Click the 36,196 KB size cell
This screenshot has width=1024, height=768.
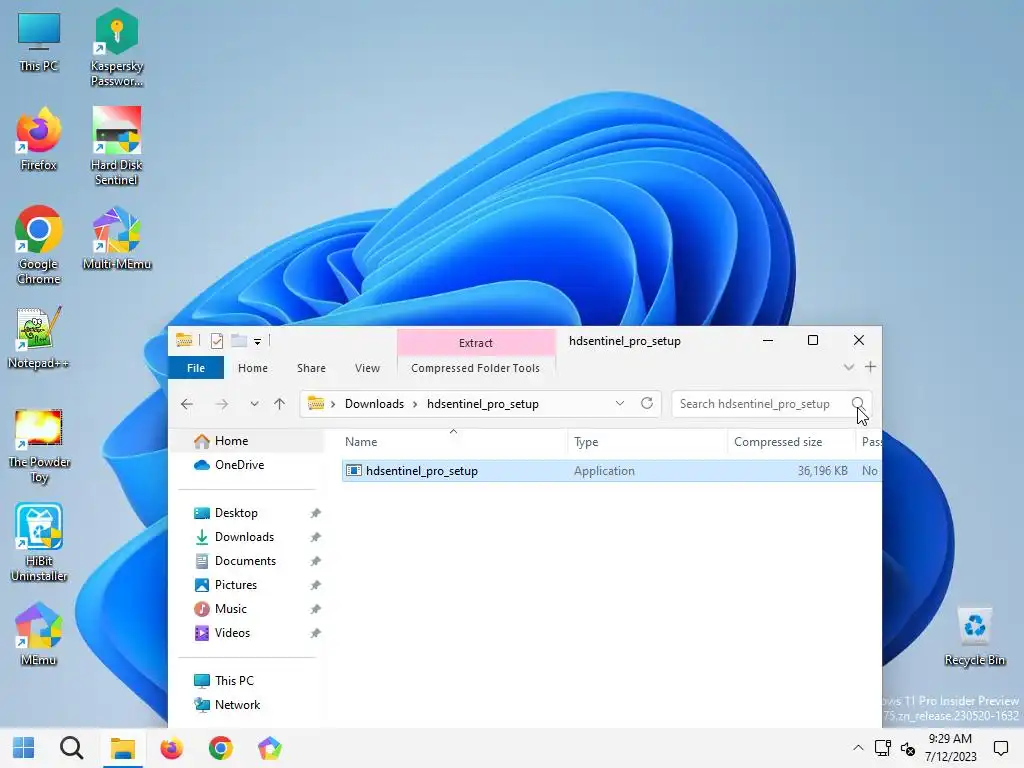pyautogui.click(x=822, y=471)
